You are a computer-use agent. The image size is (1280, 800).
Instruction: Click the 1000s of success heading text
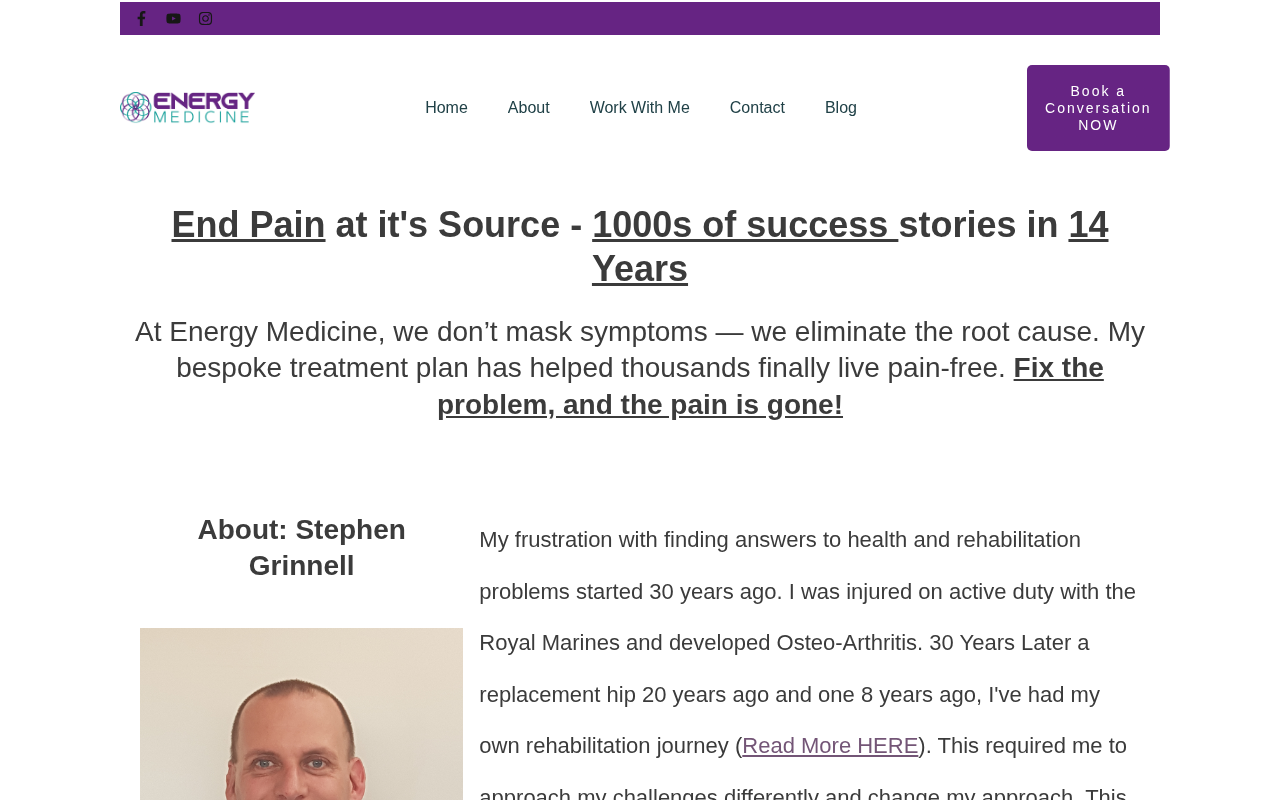(745, 224)
